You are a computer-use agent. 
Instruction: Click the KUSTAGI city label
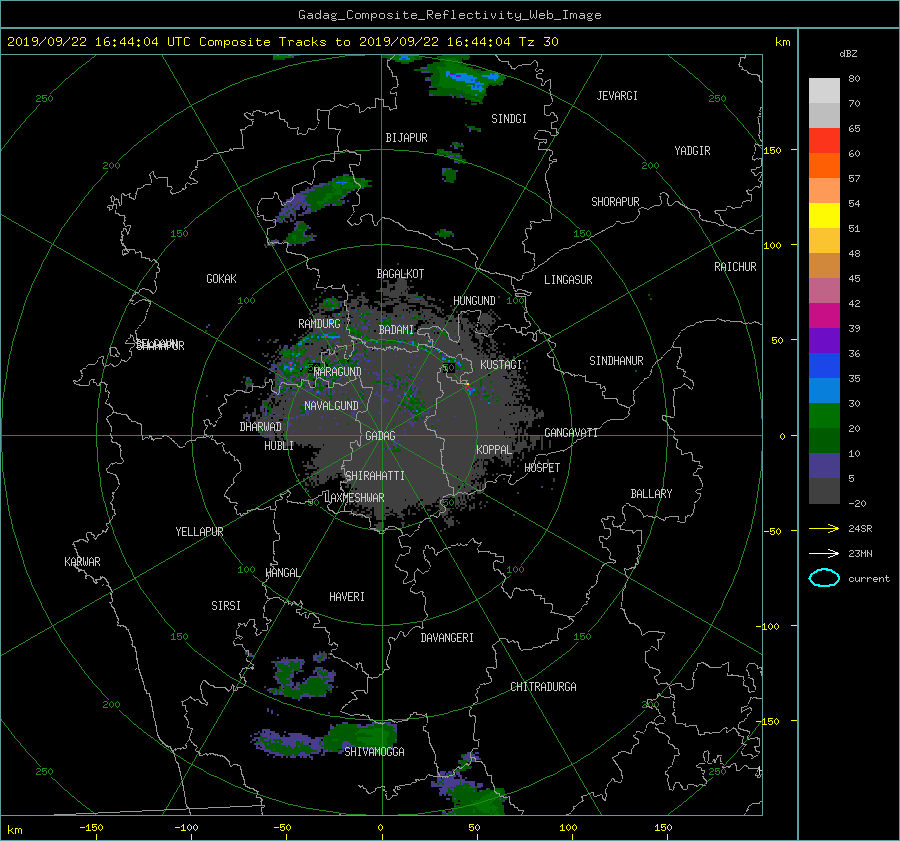tap(501, 365)
